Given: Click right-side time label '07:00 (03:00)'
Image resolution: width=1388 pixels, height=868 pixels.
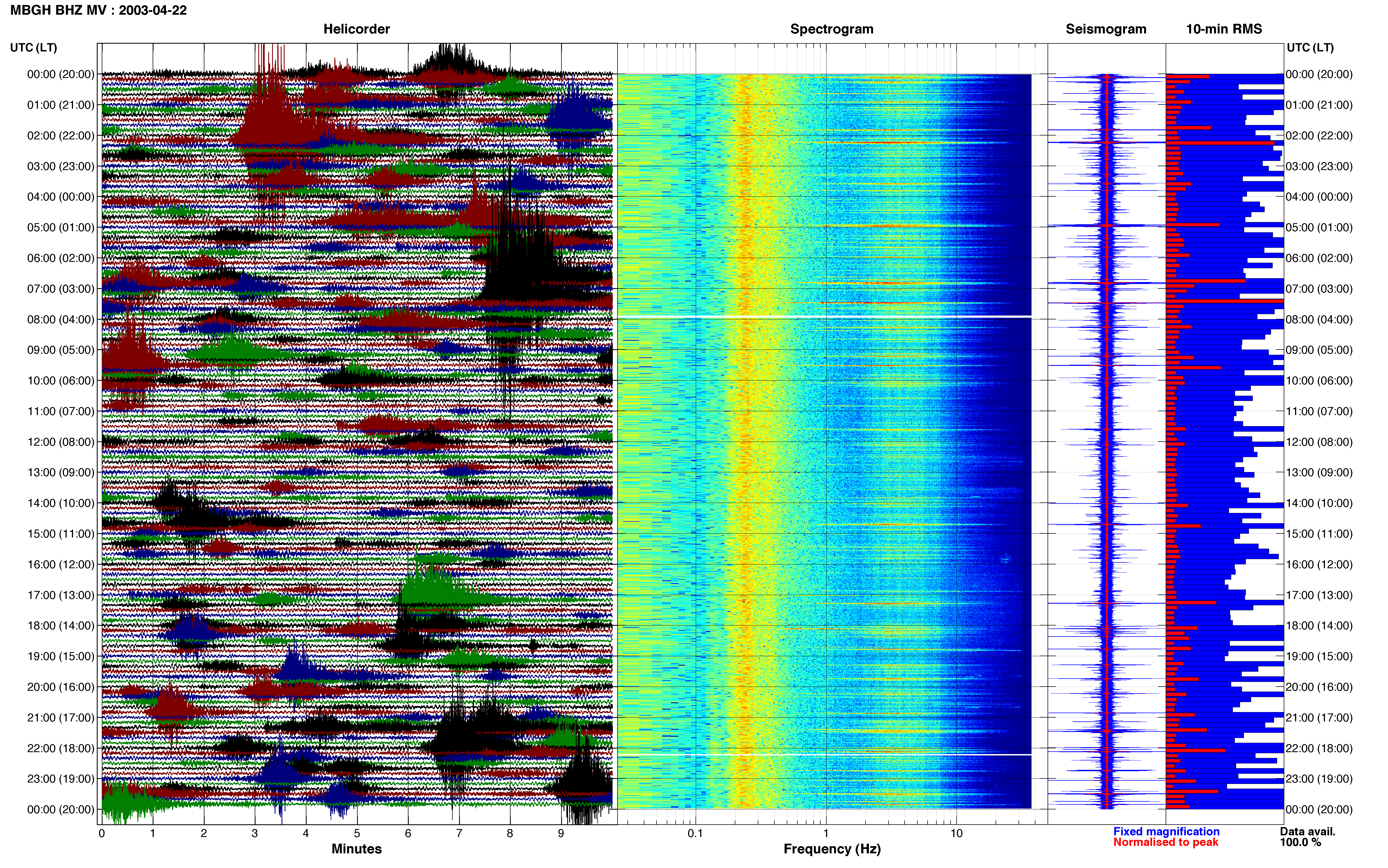Looking at the screenshot, I should [x=1319, y=289].
